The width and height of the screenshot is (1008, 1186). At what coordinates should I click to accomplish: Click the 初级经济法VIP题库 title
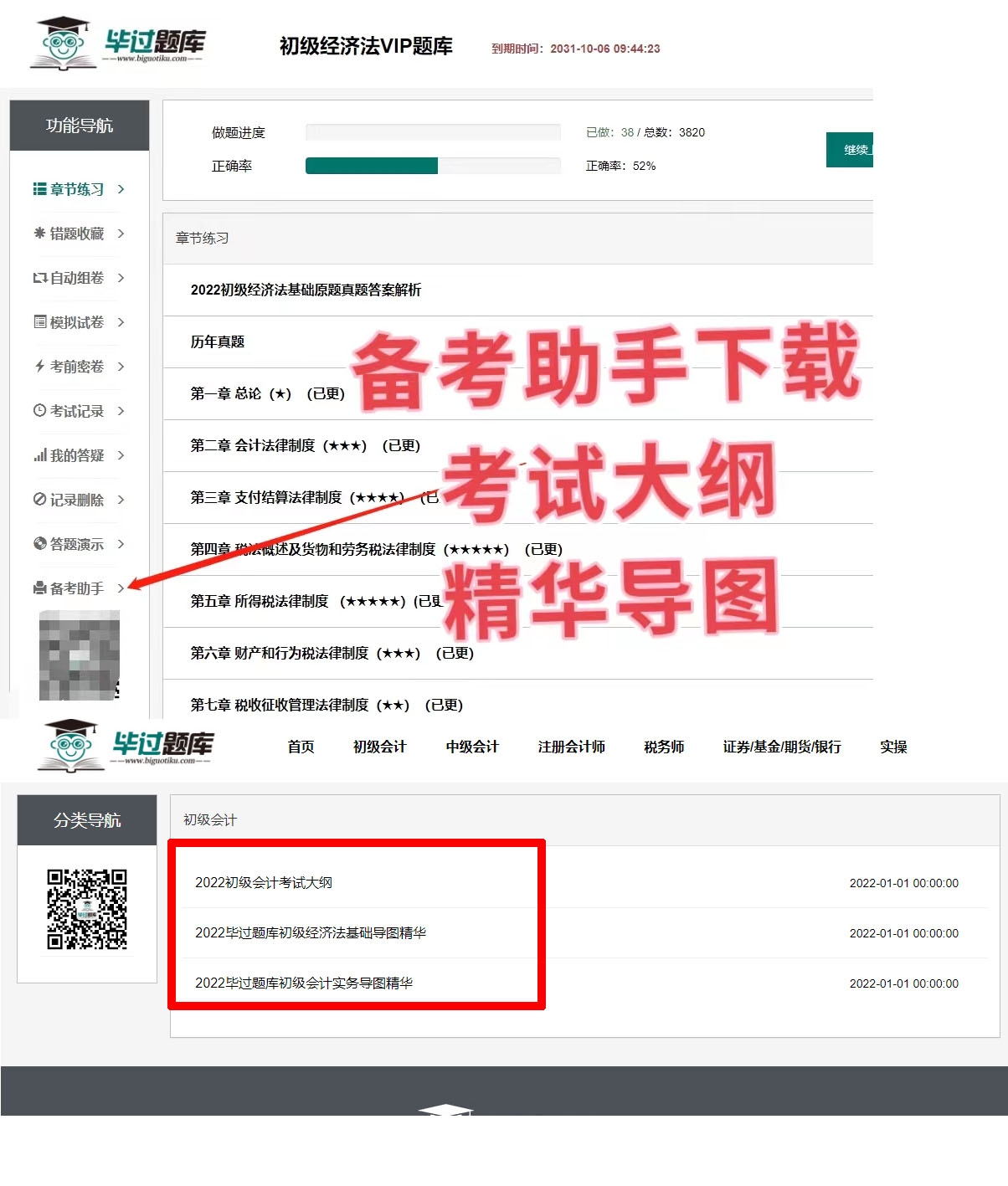[366, 46]
